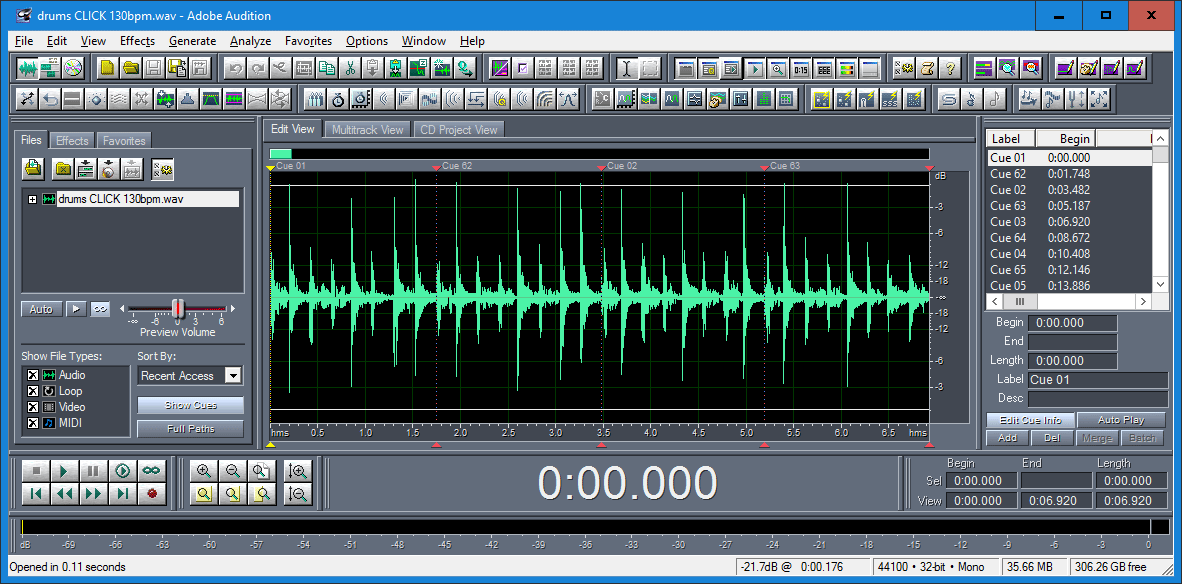Toggle the Loop file type checkbox
Image resolution: width=1182 pixels, height=584 pixels.
tap(32, 391)
